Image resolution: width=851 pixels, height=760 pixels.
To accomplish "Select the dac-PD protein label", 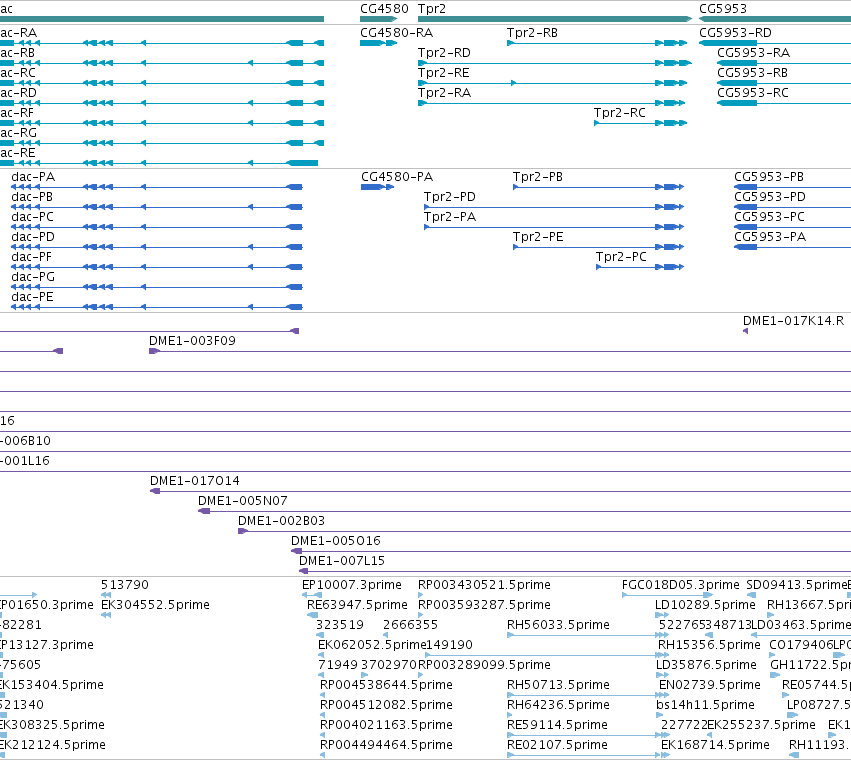I will point(33,237).
